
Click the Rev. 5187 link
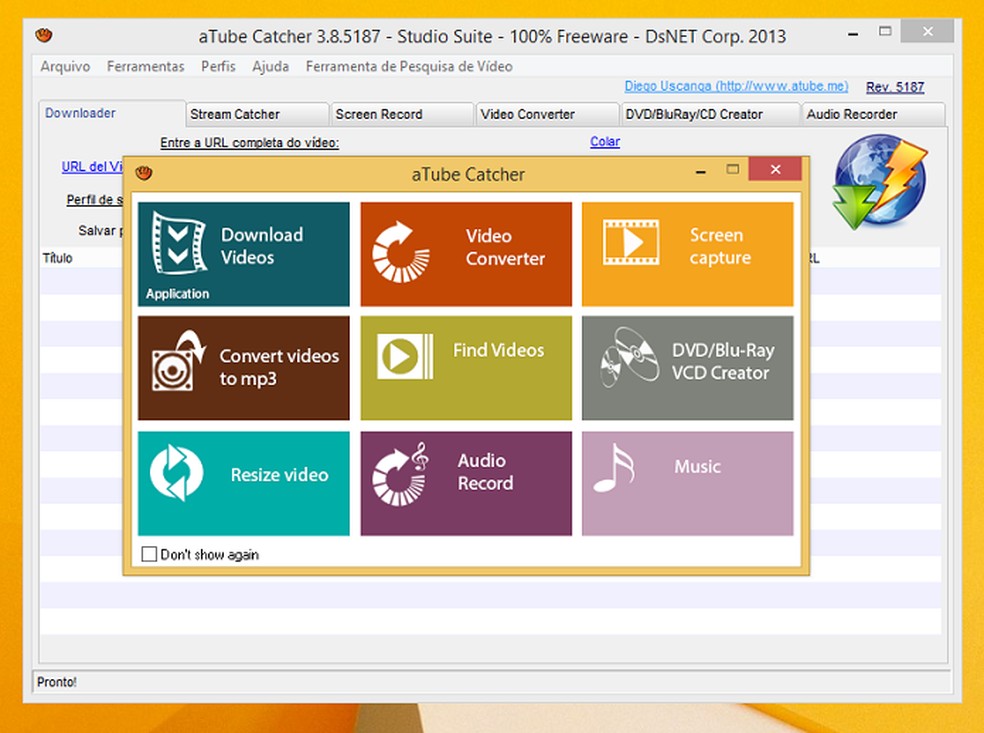click(895, 88)
